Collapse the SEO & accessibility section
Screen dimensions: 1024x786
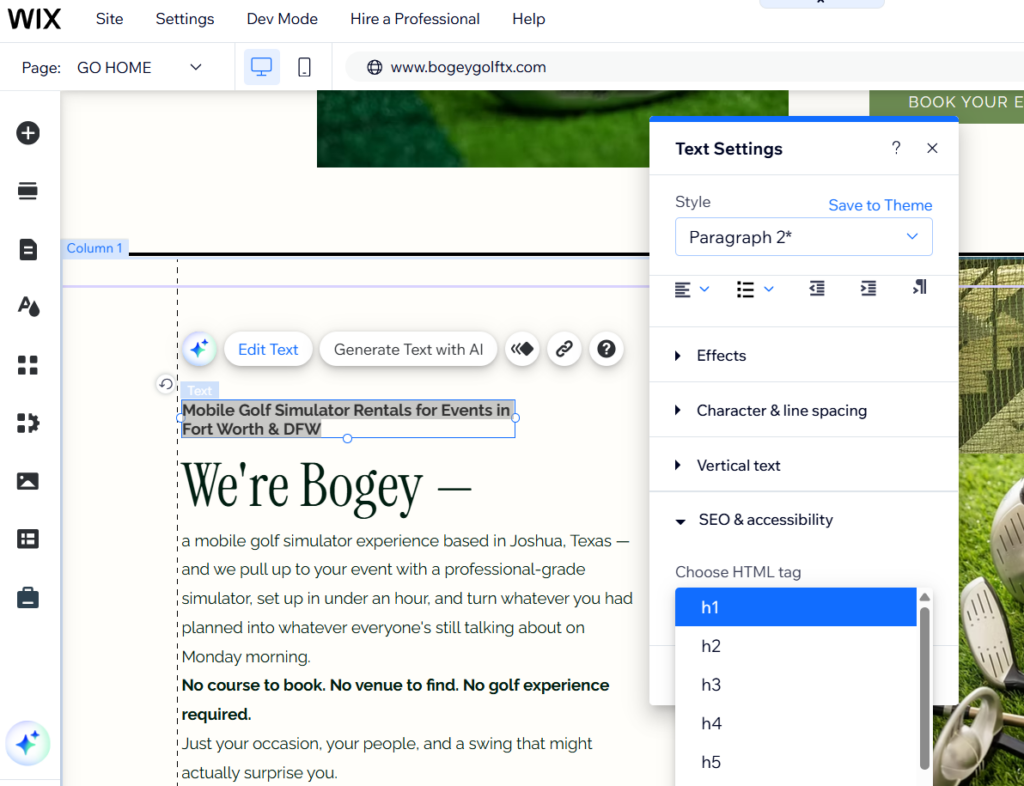pyautogui.click(x=764, y=520)
